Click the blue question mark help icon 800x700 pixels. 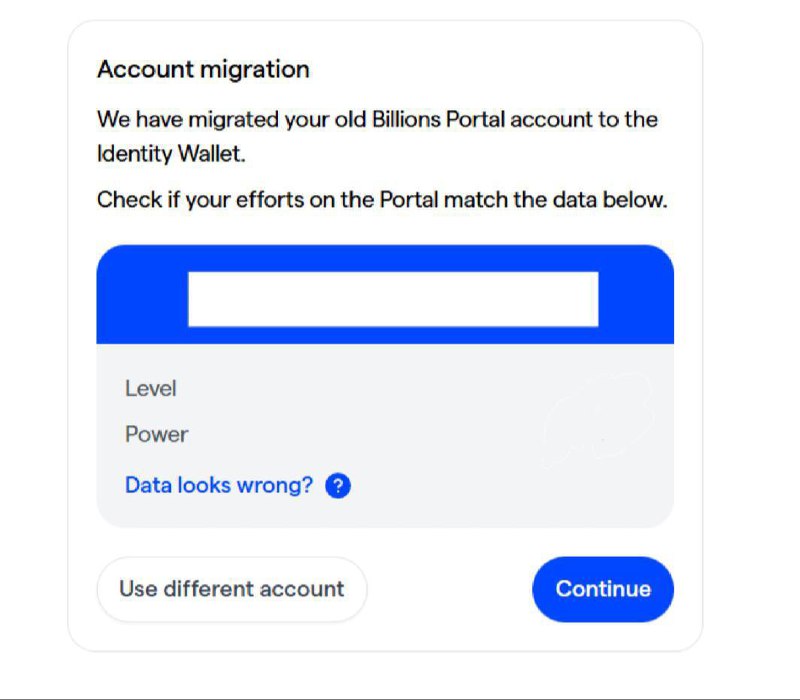coord(339,486)
